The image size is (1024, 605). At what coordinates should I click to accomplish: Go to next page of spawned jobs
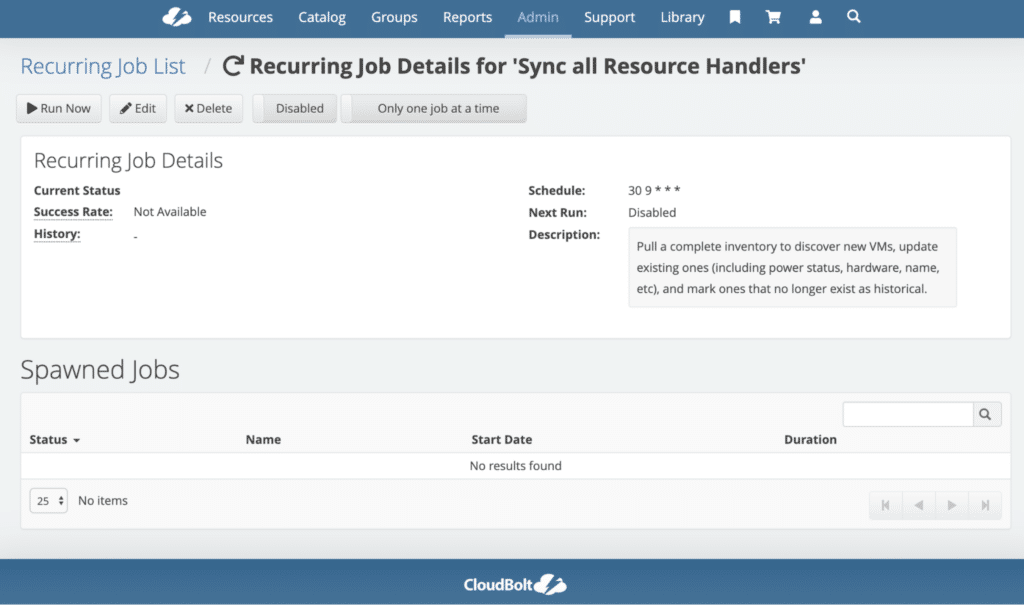click(x=952, y=505)
